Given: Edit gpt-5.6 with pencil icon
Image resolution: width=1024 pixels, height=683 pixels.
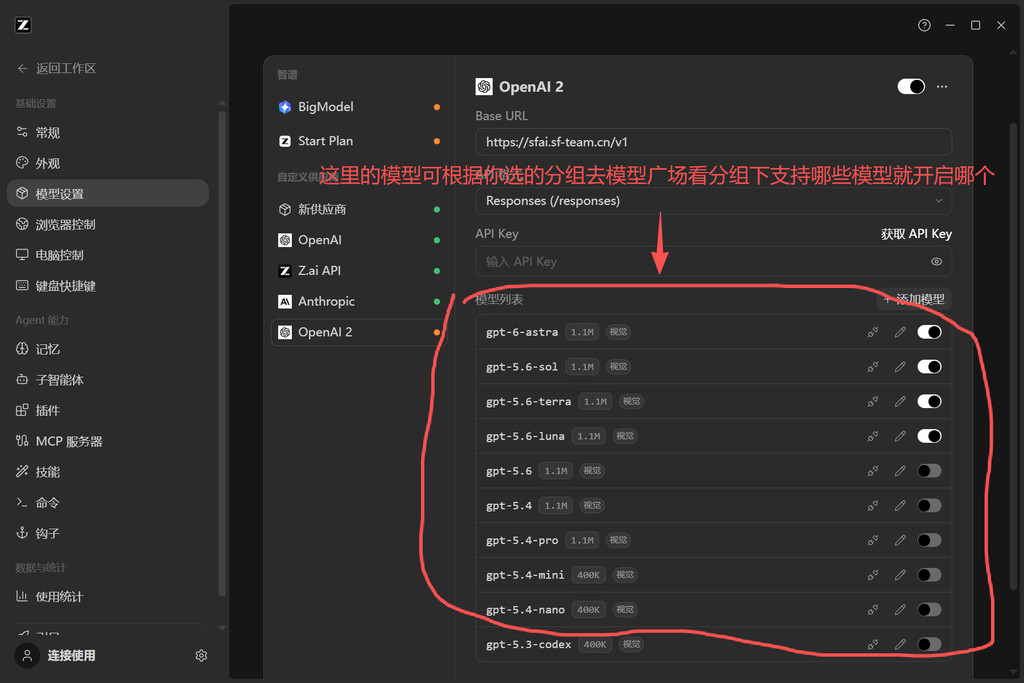Looking at the screenshot, I should click(900, 471).
